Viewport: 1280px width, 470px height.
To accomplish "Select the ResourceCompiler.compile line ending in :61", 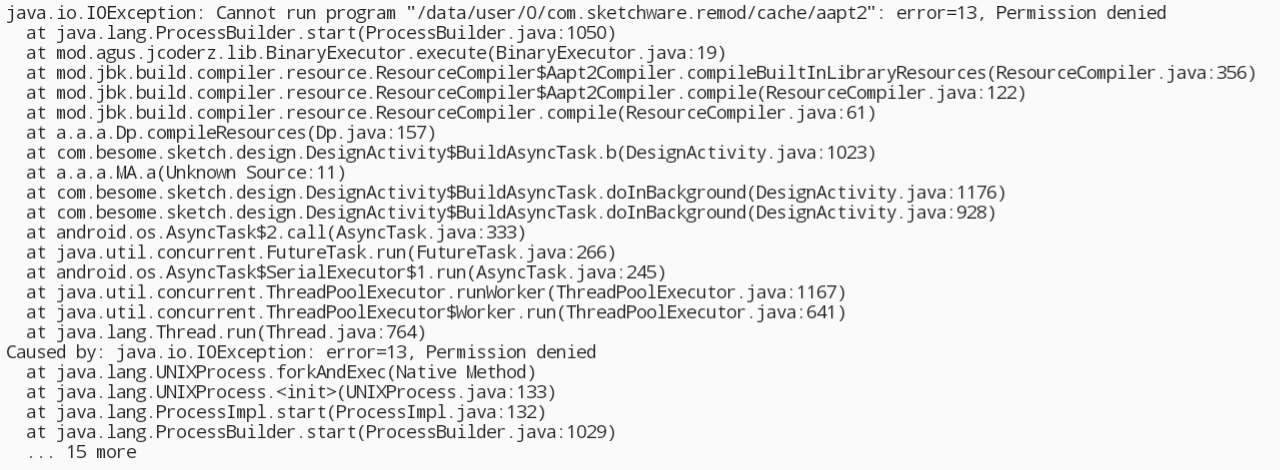I will click(x=451, y=113).
